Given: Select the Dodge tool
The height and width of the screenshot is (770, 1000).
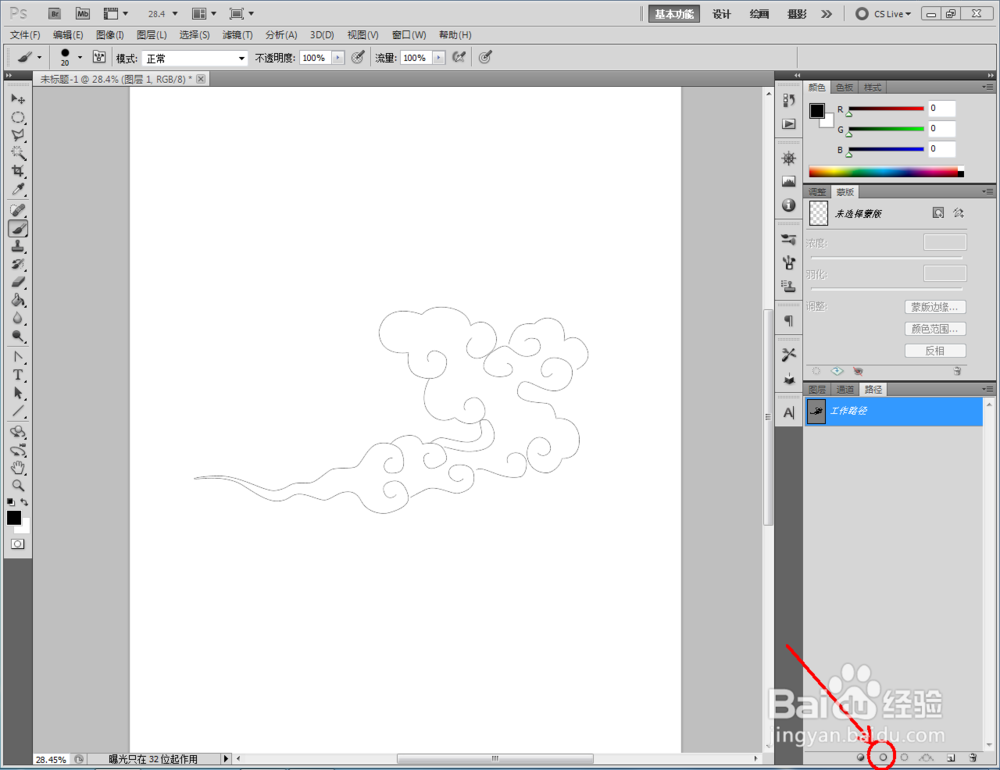Looking at the screenshot, I should (18, 336).
